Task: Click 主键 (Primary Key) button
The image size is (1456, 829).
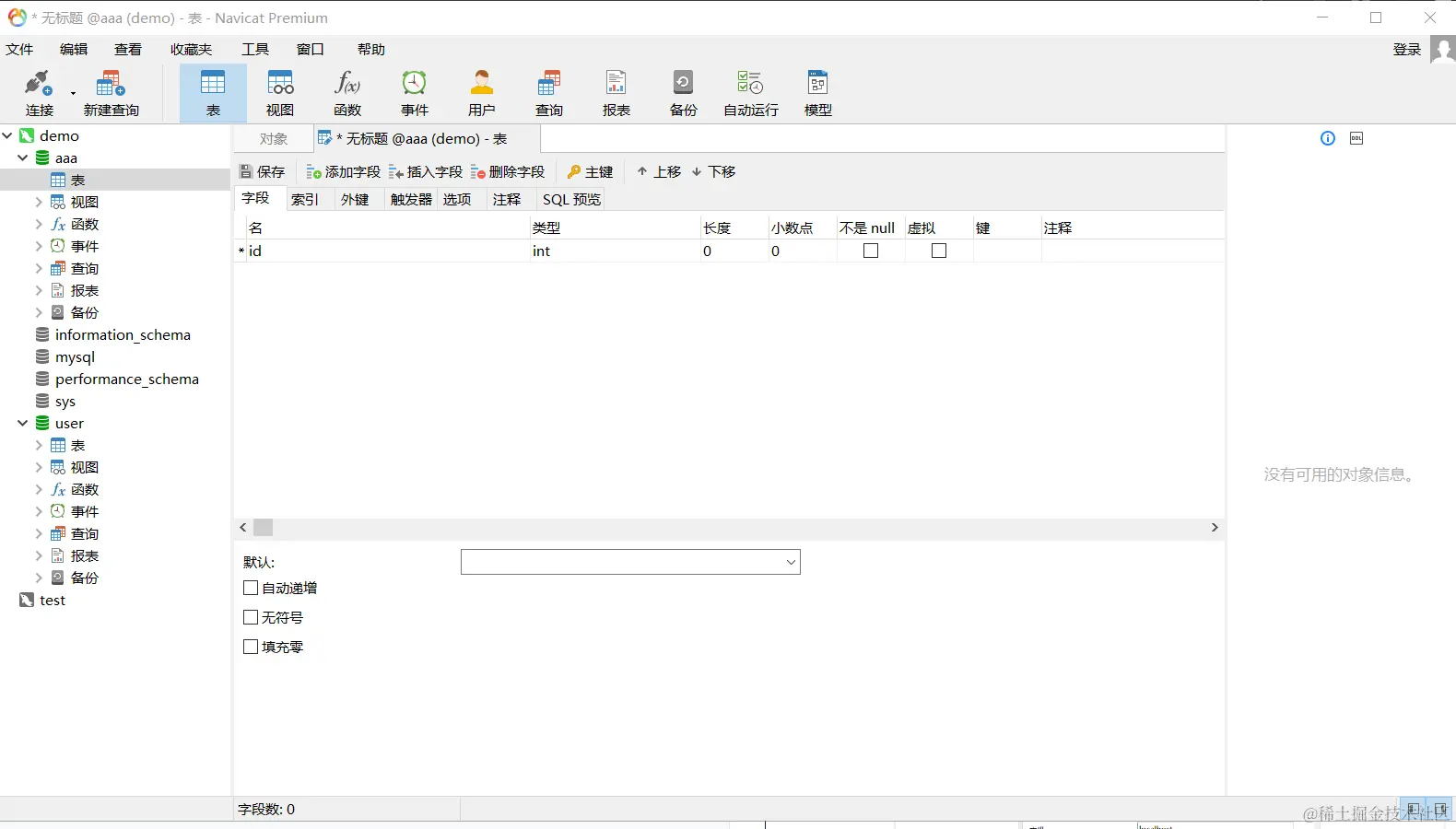Action: pyautogui.click(x=590, y=171)
